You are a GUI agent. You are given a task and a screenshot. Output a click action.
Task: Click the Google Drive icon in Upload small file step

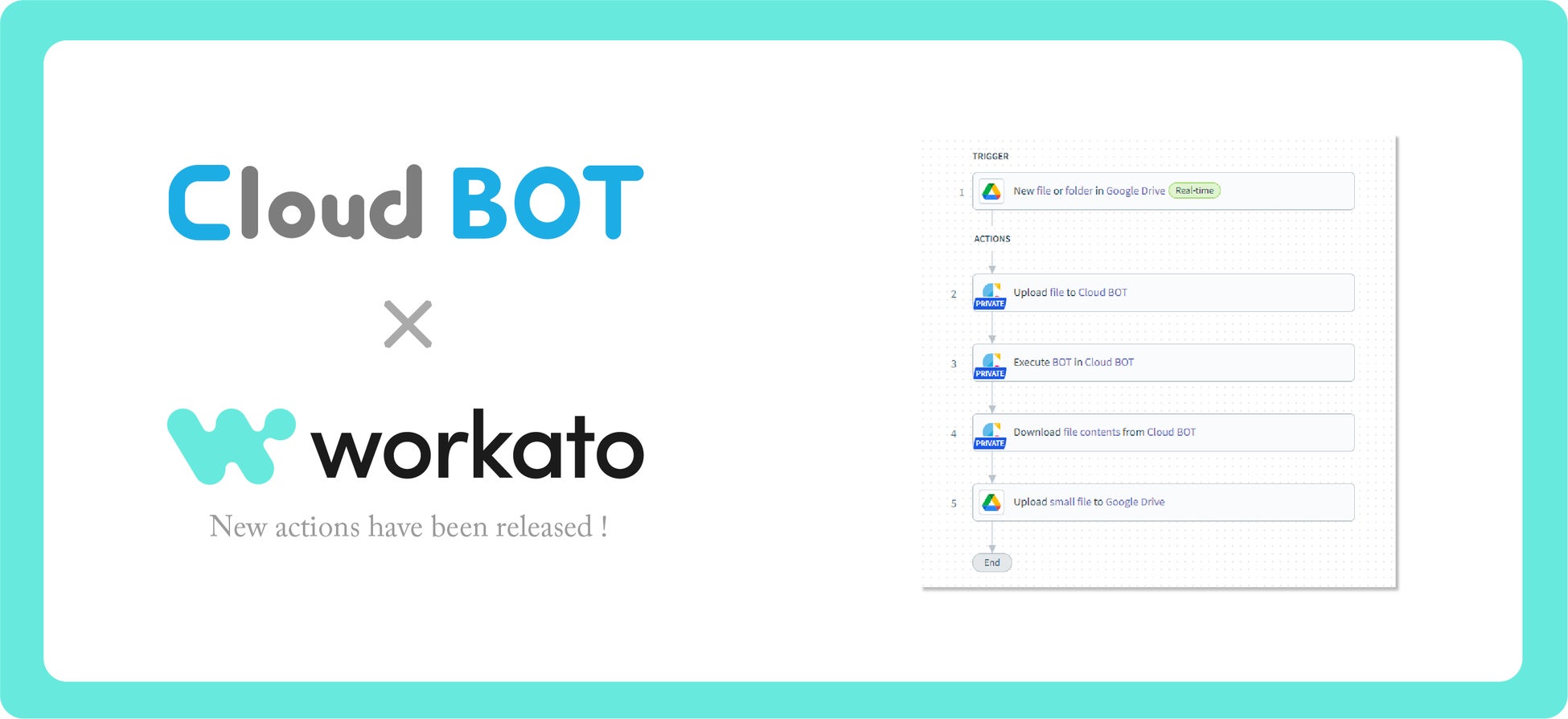click(991, 502)
